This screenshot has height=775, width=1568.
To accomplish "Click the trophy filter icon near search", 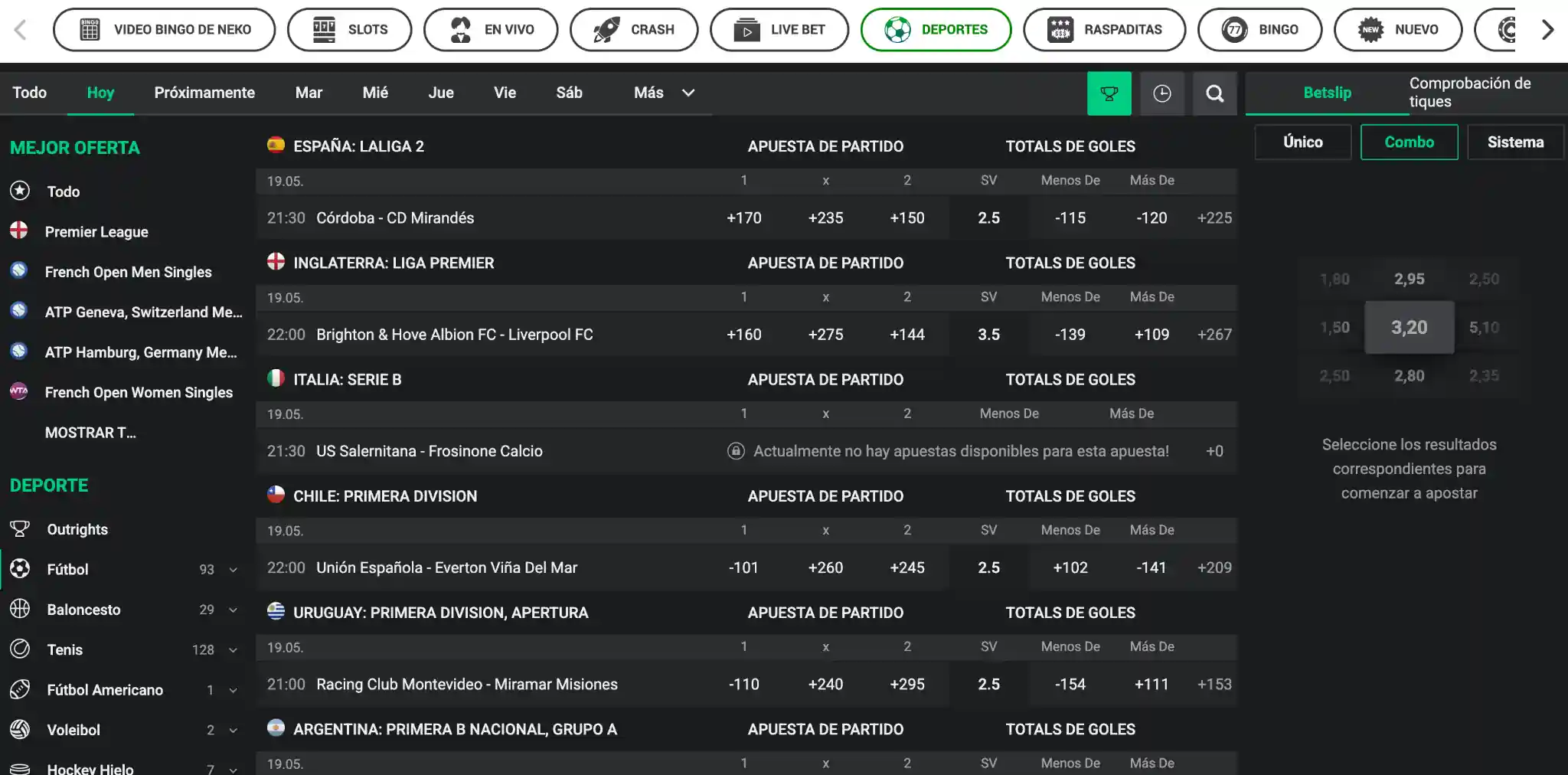I will (1109, 93).
